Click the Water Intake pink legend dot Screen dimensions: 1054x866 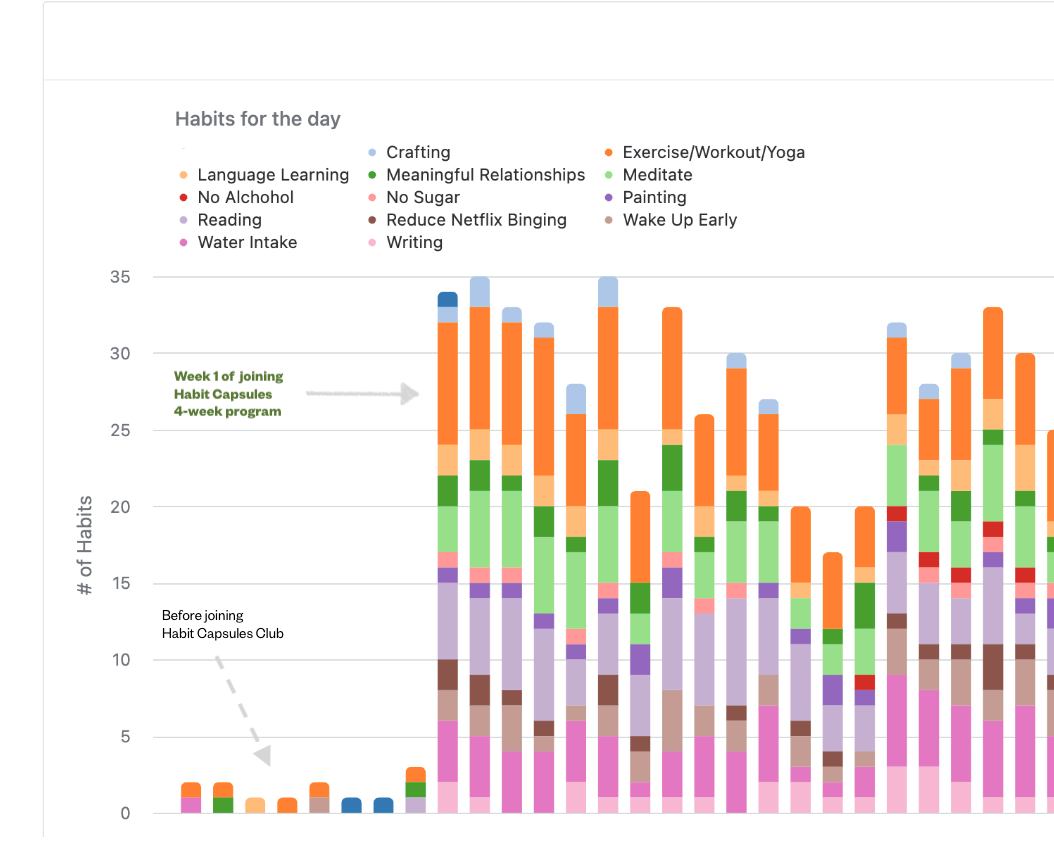(x=184, y=243)
